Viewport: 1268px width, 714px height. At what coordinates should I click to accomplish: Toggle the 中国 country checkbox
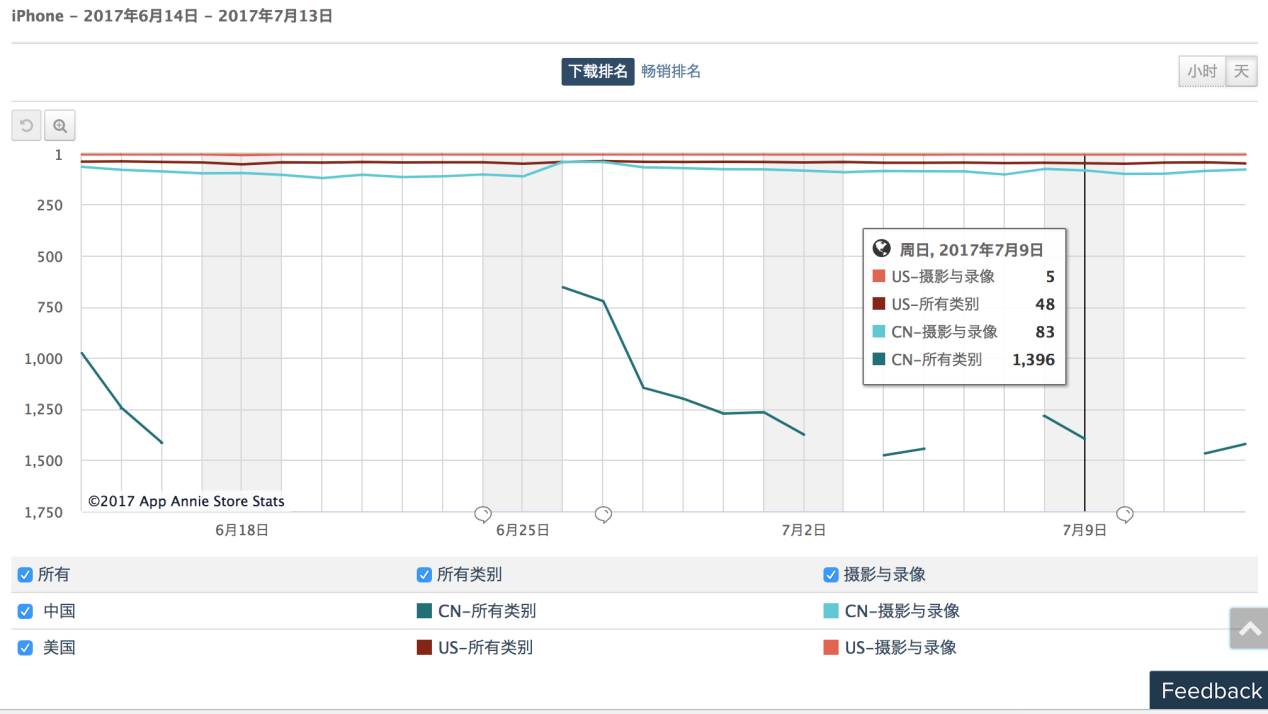[25, 611]
